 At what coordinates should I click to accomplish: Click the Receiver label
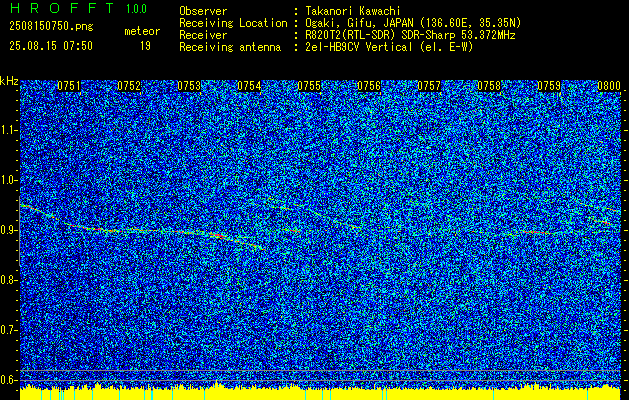pyautogui.click(x=203, y=35)
